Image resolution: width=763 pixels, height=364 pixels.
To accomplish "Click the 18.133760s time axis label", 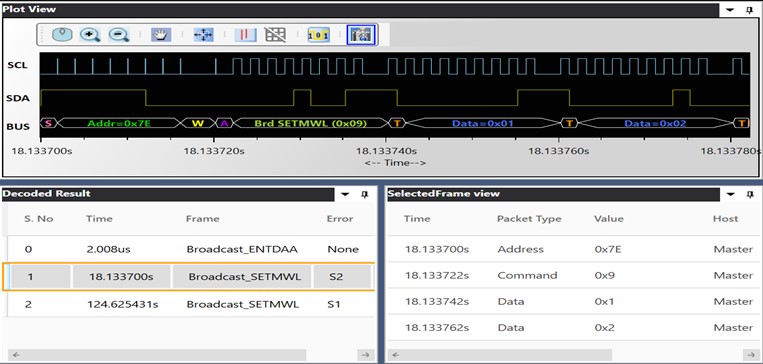I will pos(559,151).
